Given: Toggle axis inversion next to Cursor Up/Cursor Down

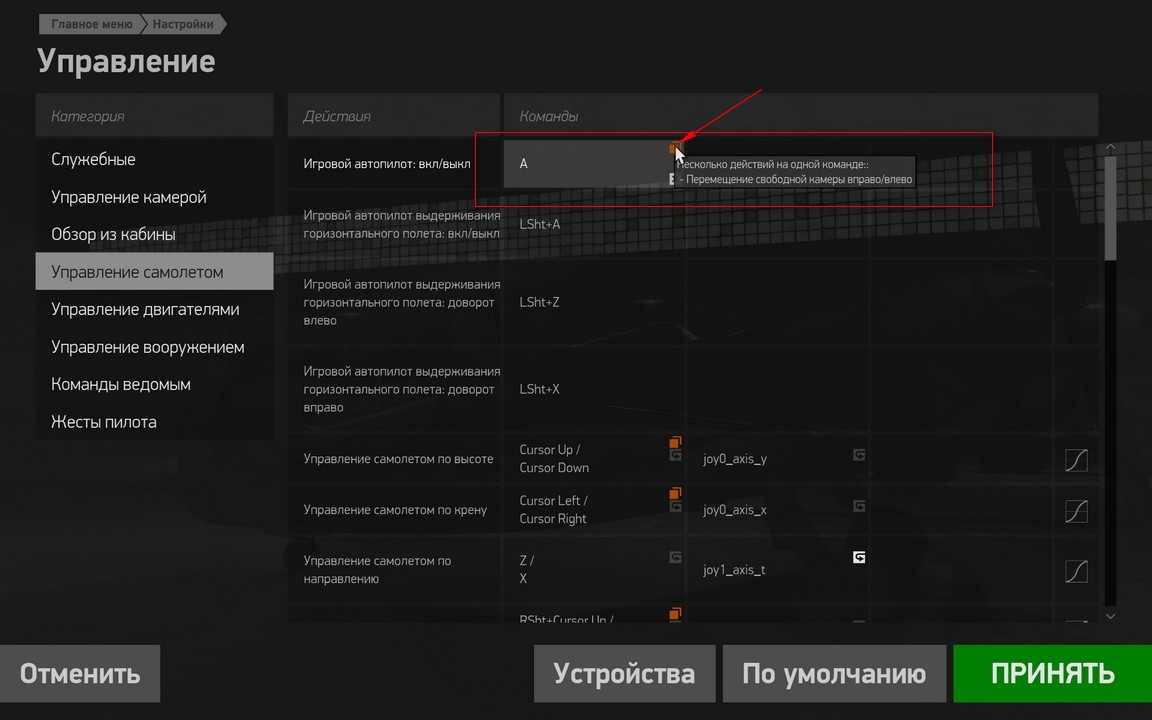Looking at the screenshot, I should pyautogui.click(x=675, y=456).
